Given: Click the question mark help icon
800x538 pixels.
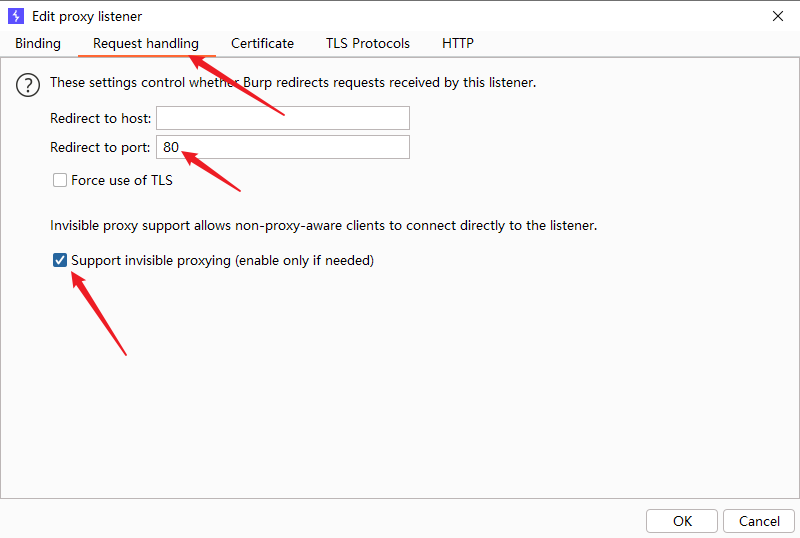Looking at the screenshot, I should [x=28, y=85].
